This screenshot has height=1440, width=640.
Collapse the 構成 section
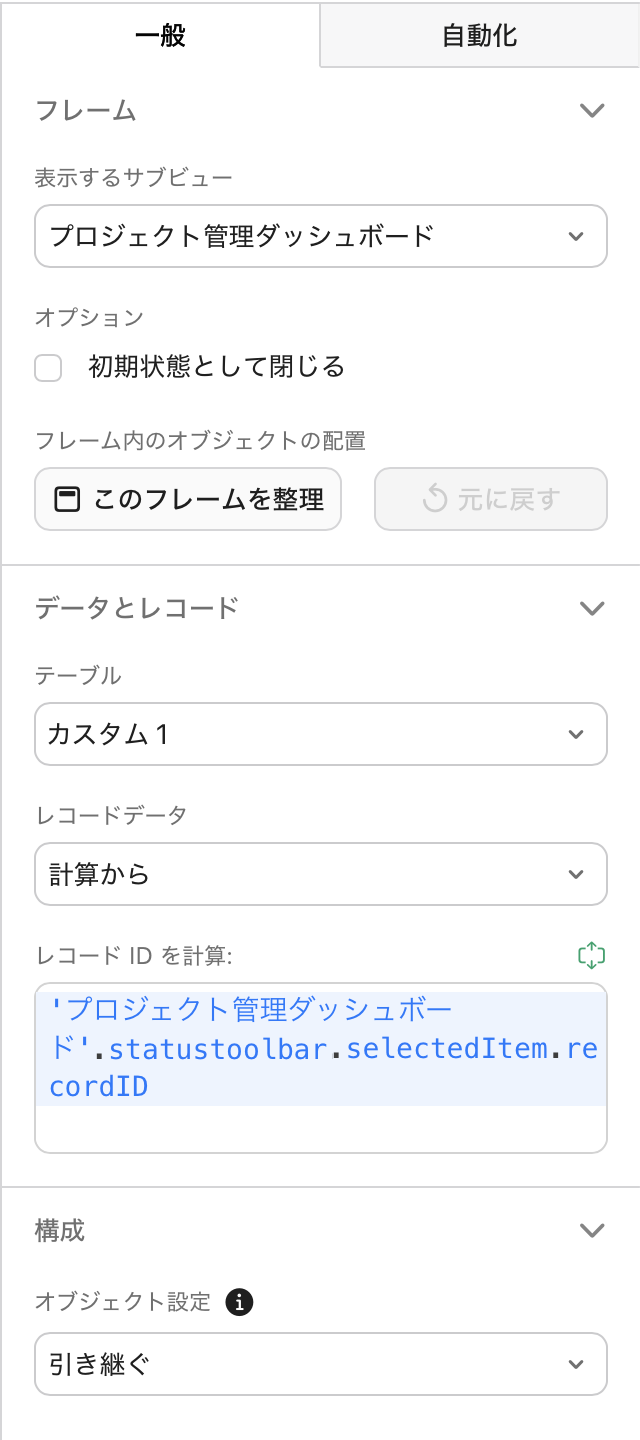[594, 1230]
